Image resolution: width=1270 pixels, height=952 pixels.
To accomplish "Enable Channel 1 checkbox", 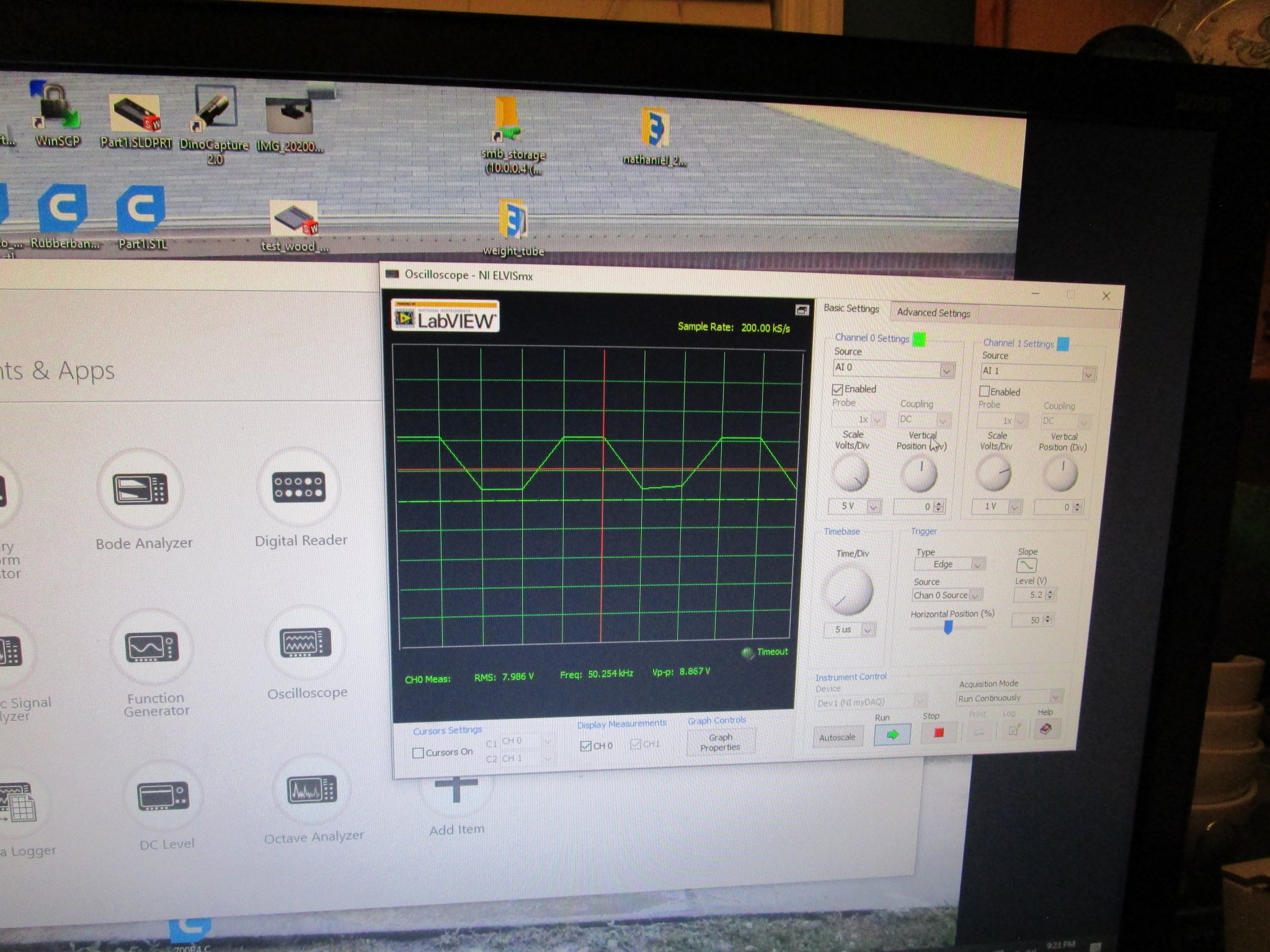I will [x=984, y=391].
